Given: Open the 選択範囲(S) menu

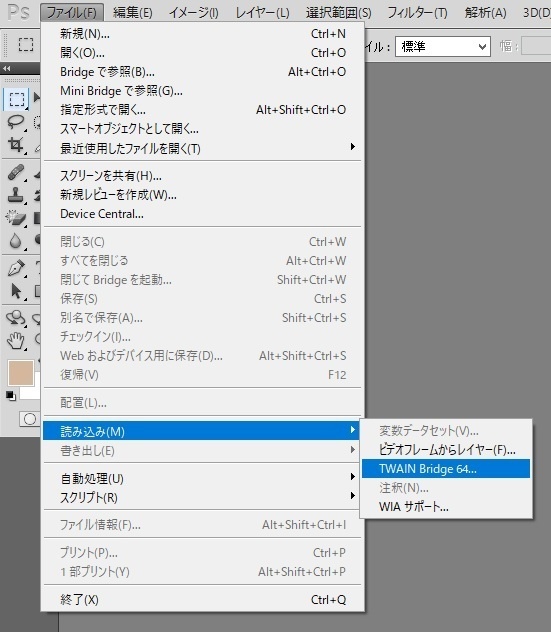Looking at the screenshot, I should click(x=339, y=13).
